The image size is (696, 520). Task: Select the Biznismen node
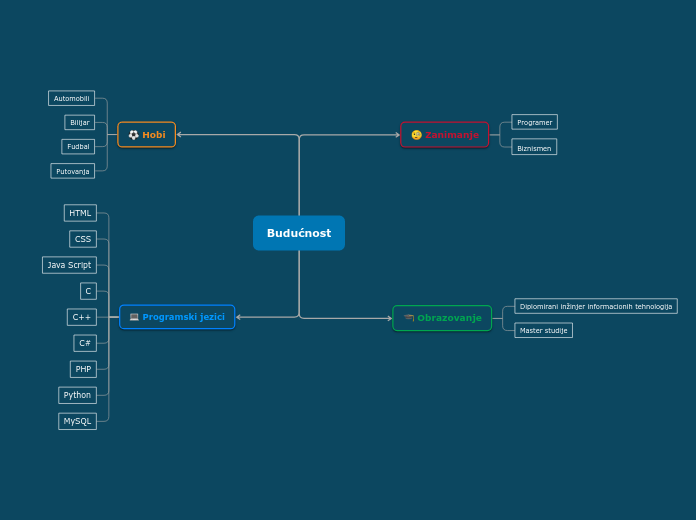point(534,147)
